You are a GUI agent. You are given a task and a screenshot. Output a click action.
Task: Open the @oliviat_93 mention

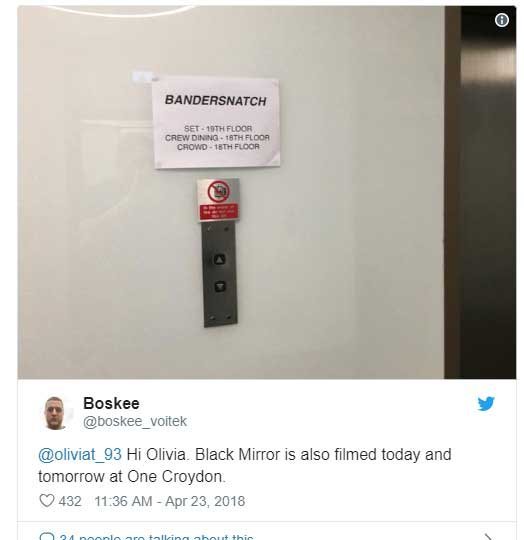pos(80,454)
